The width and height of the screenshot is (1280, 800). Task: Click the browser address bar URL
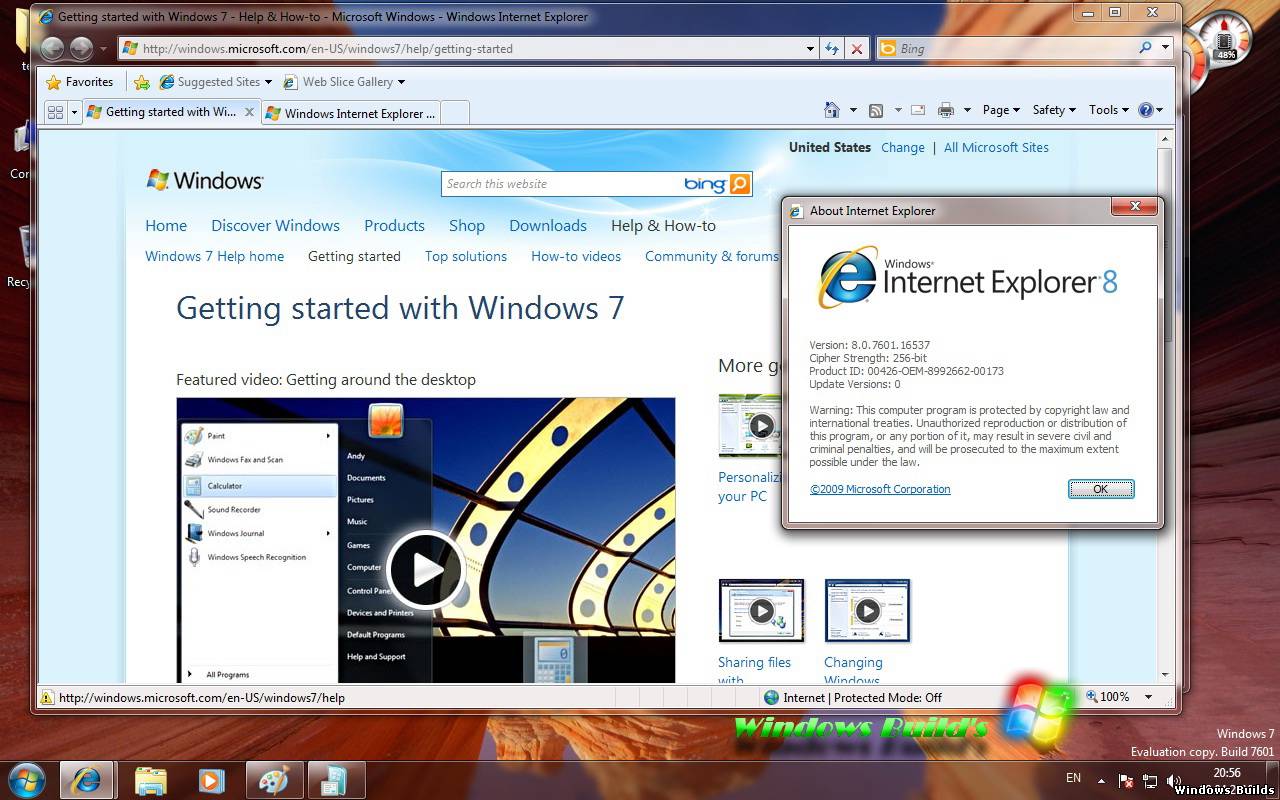328,48
